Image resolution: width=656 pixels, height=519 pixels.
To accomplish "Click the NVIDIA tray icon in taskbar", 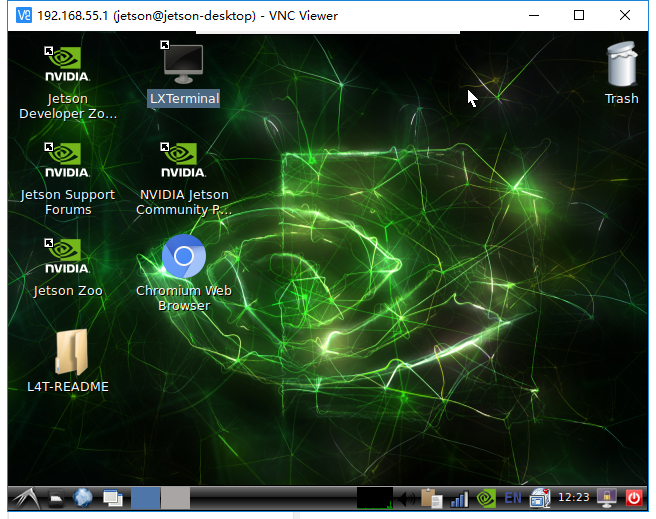I will pos(486,499).
